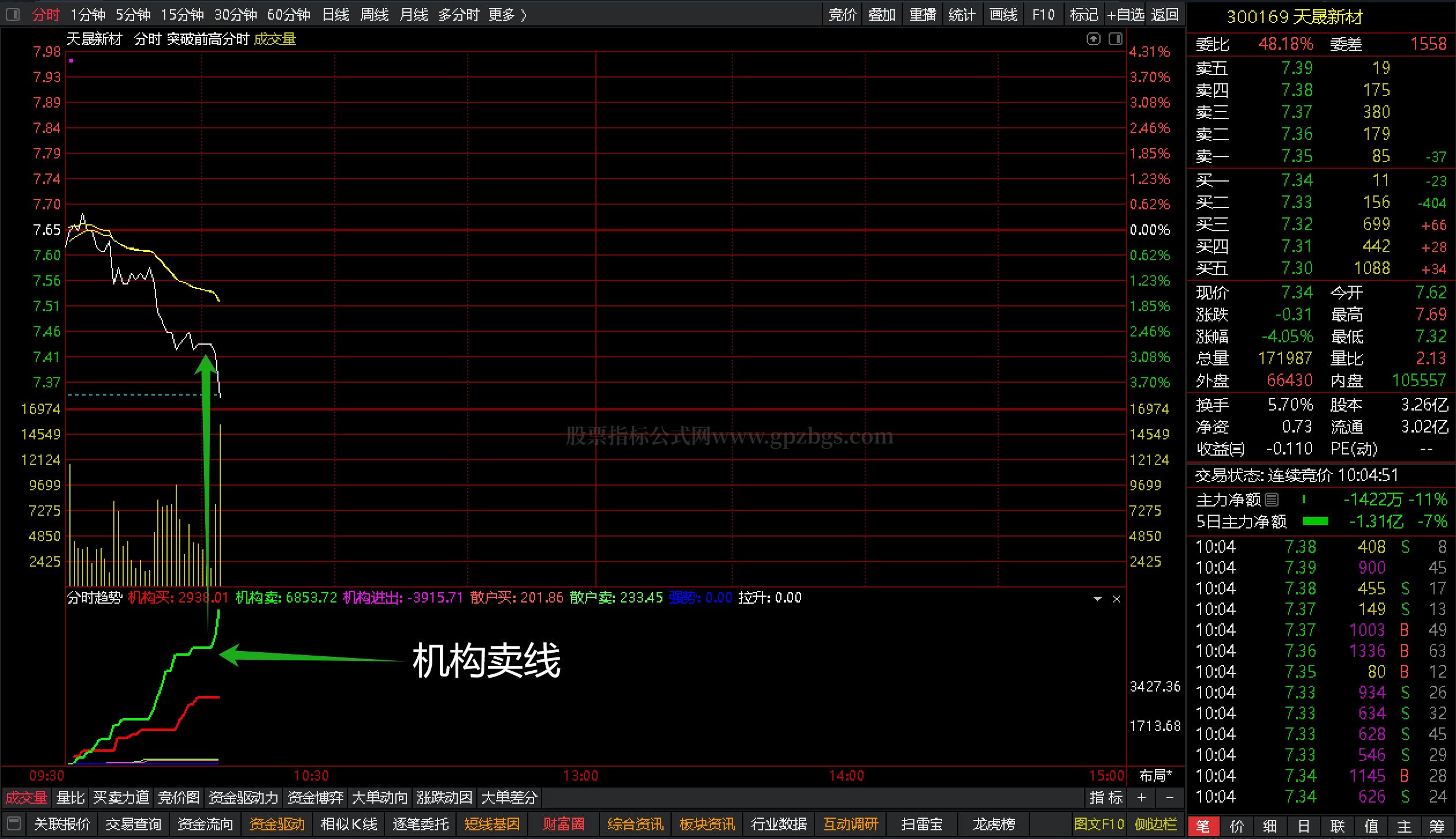
Task: Click the panel layout icon at top-left
Action: point(13,14)
